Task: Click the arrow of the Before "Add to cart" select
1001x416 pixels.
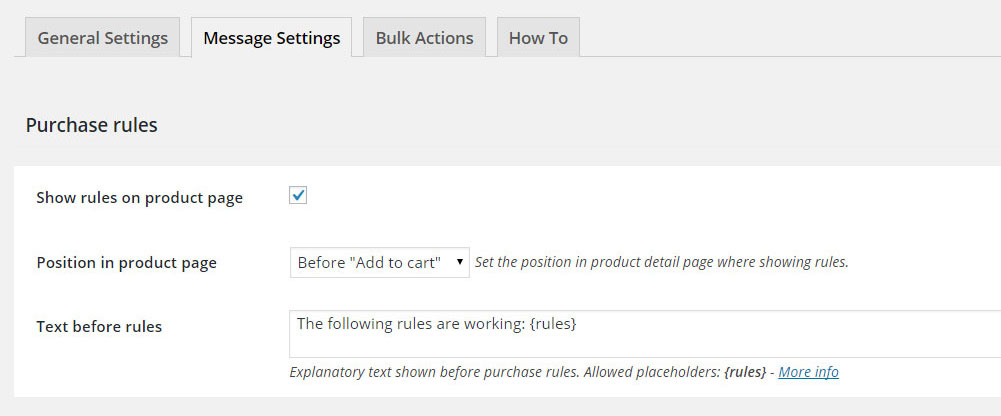Action: (x=460, y=263)
